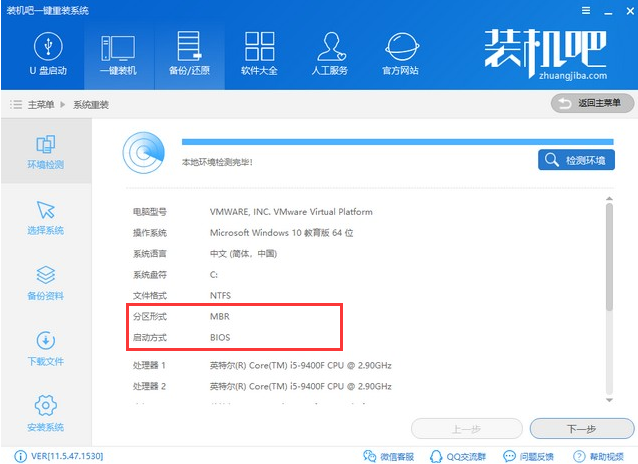Open the 备份资料 sidebar step
Image resolution: width=638 pixels, height=464 pixels.
[x=45, y=282]
